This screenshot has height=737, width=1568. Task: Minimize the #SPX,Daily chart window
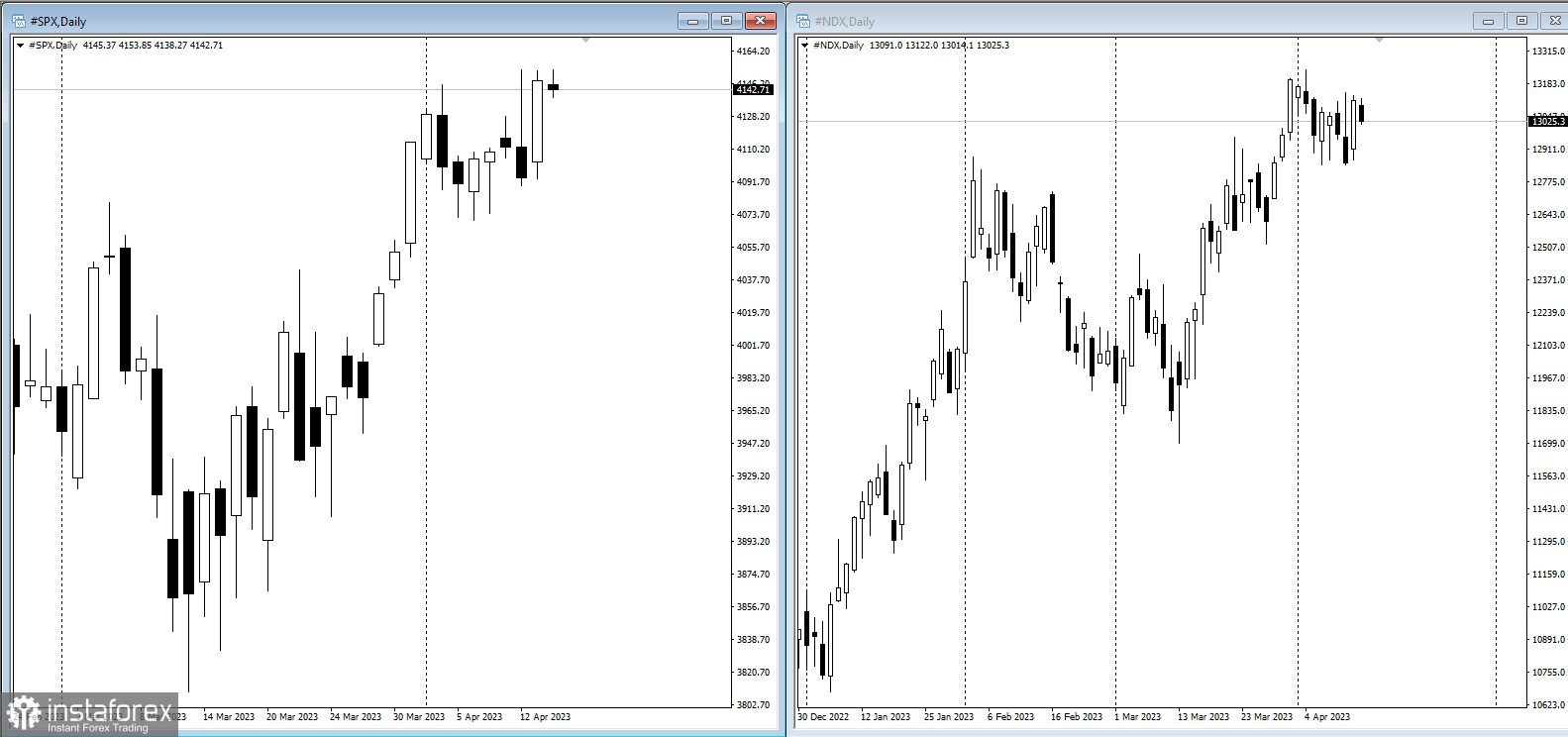[692, 21]
